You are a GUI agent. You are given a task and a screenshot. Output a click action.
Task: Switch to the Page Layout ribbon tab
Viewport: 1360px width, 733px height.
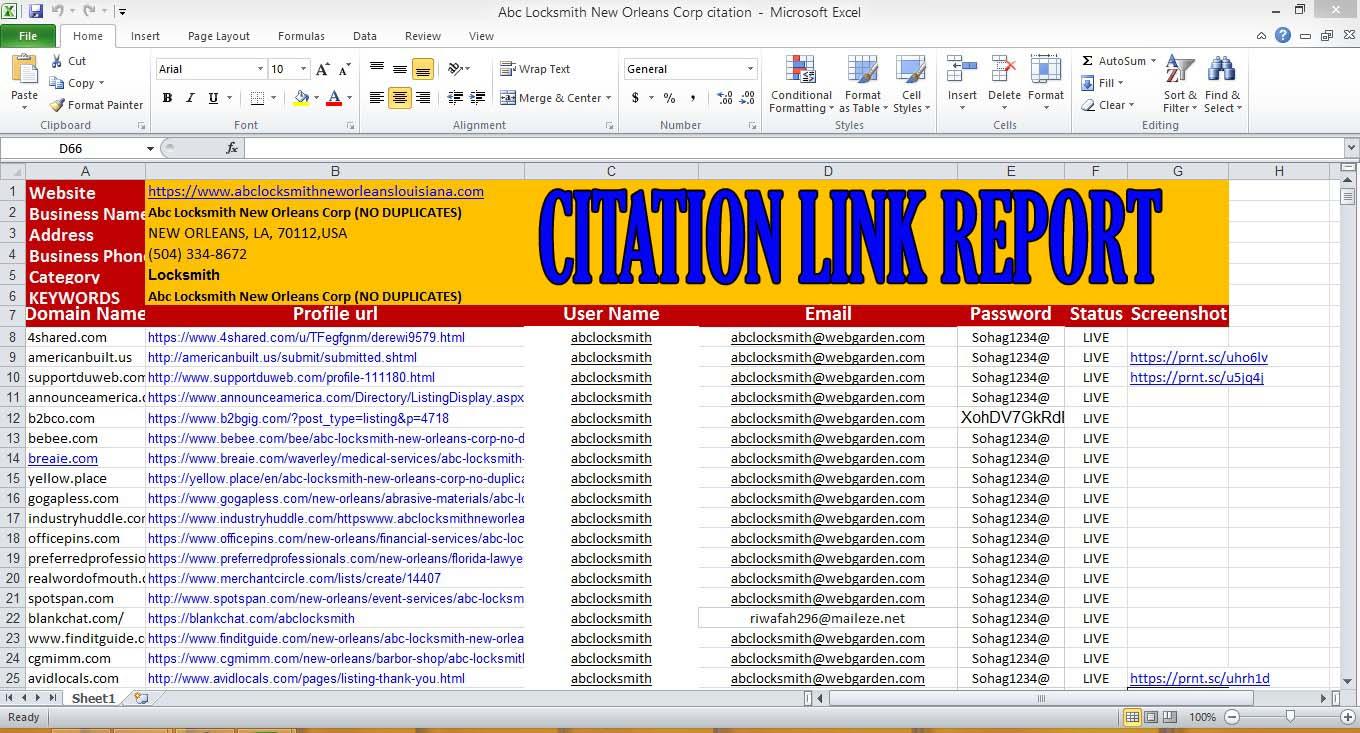click(218, 36)
